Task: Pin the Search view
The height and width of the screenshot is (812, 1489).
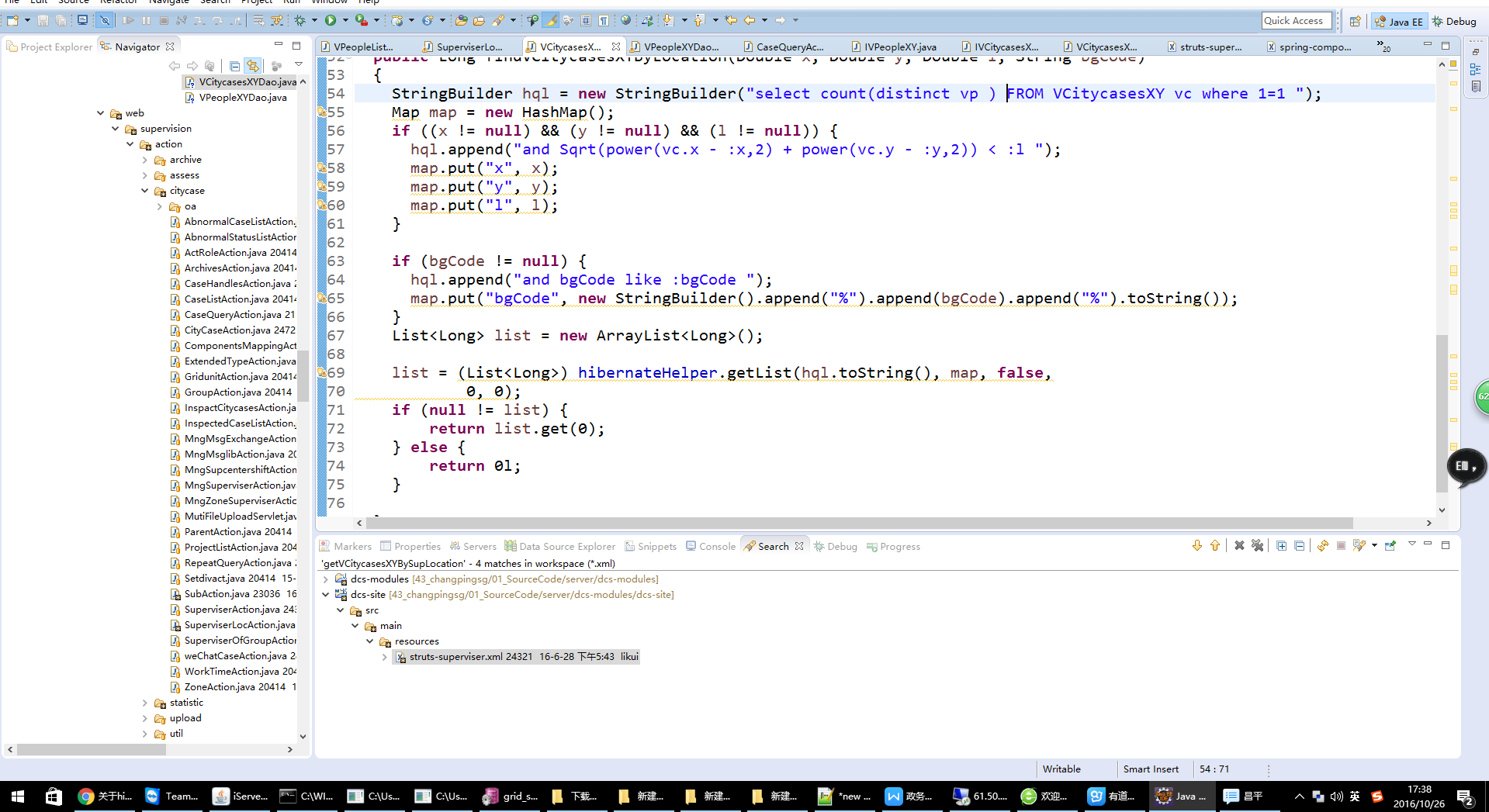Action: [x=1390, y=546]
